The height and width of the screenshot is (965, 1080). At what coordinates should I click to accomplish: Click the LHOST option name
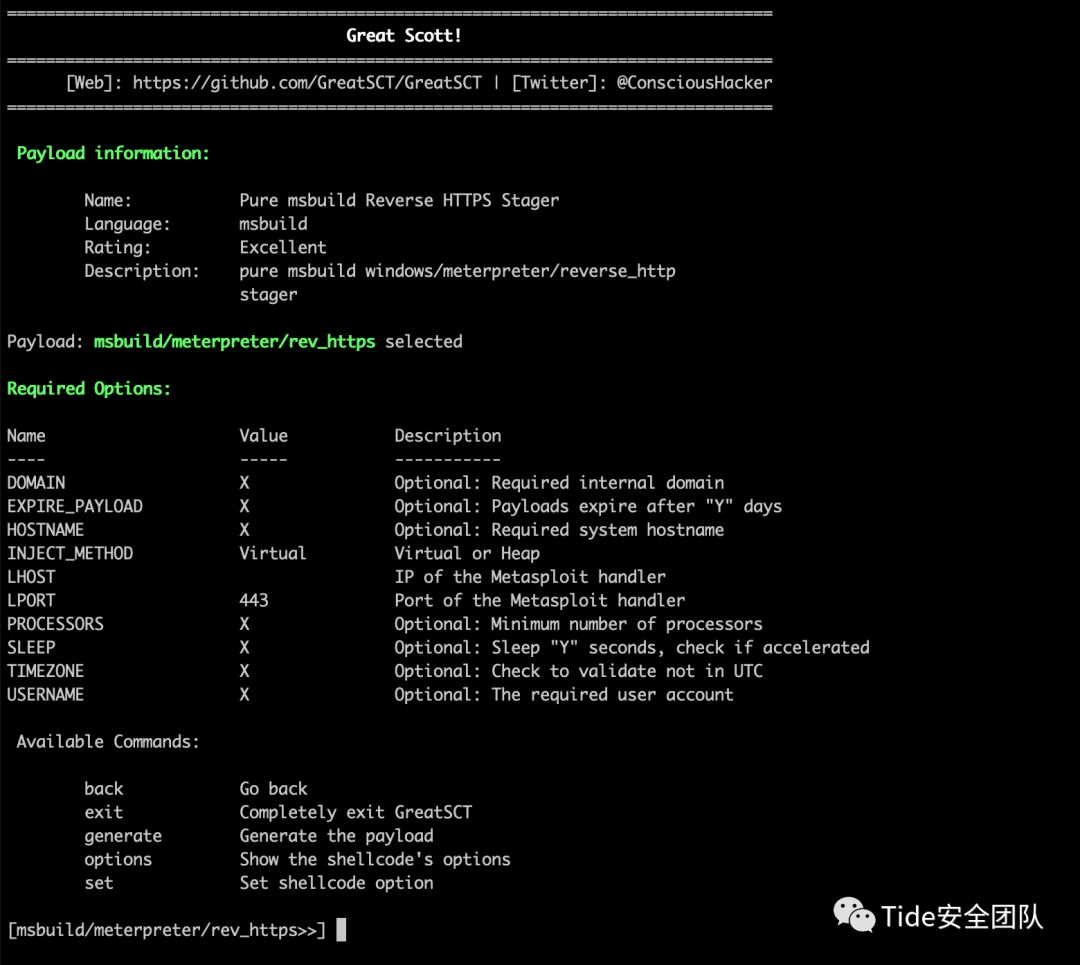[31, 577]
